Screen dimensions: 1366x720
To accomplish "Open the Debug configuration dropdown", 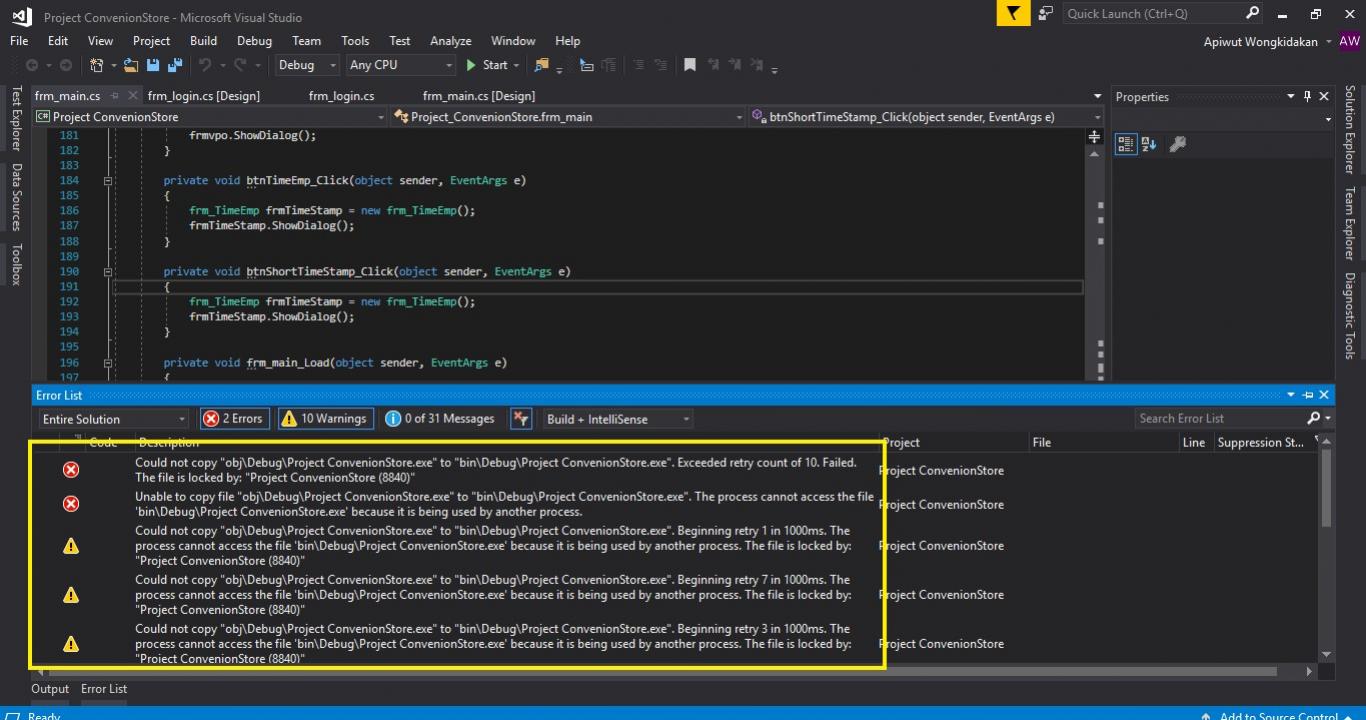I will click(307, 65).
